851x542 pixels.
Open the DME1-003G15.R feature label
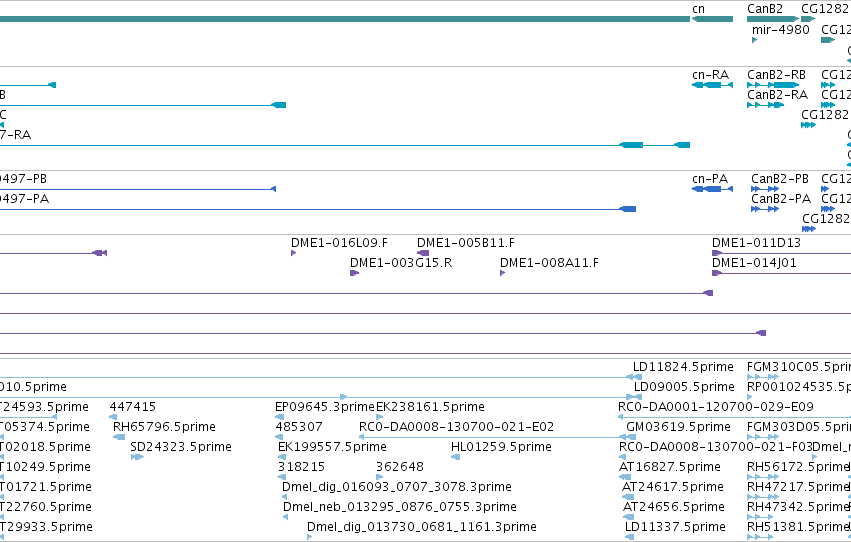coord(401,263)
